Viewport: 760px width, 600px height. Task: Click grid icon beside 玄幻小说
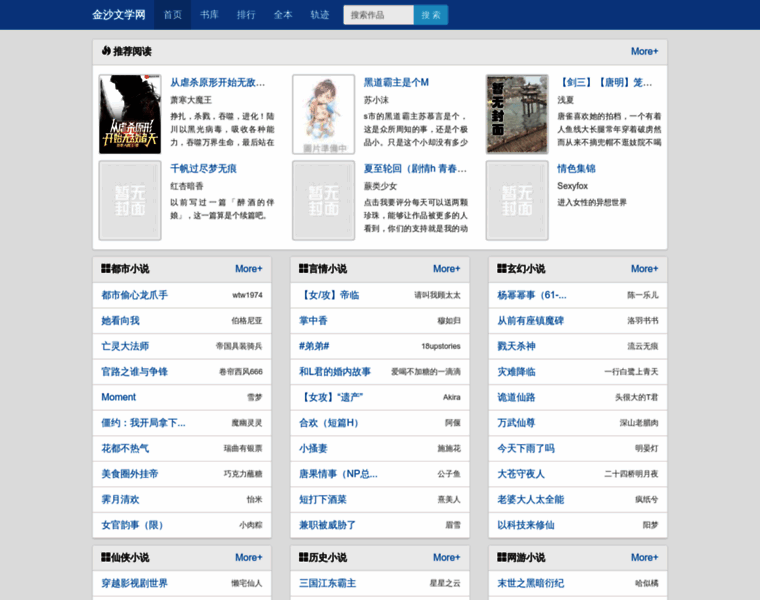point(502,268)
